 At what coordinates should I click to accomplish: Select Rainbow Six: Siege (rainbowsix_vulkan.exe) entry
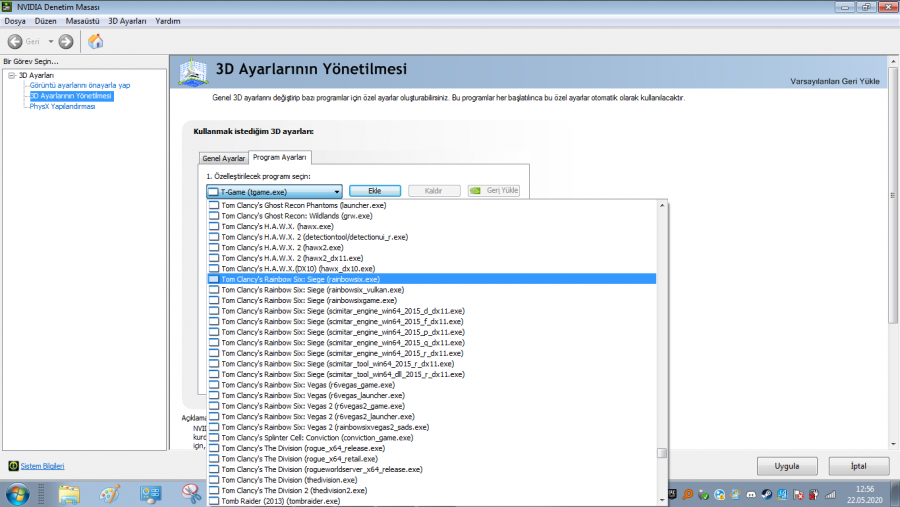point(432,290)
